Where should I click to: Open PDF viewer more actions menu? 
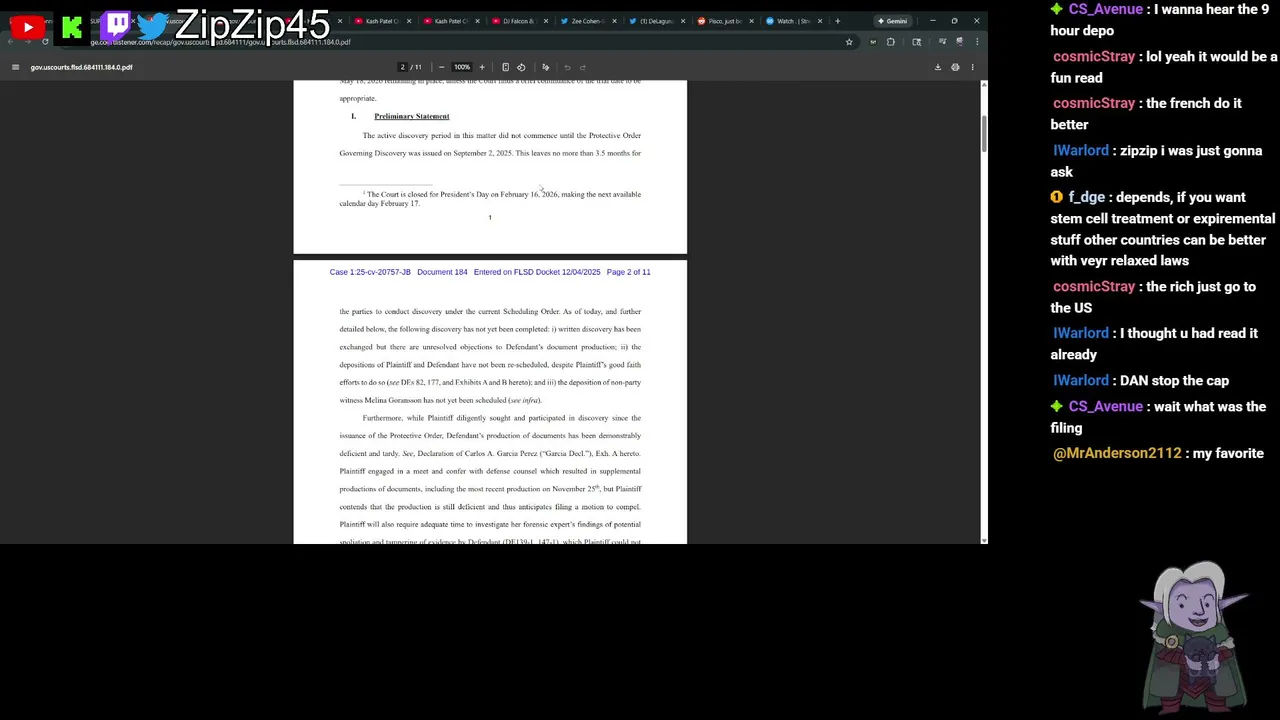coord(972,67)
